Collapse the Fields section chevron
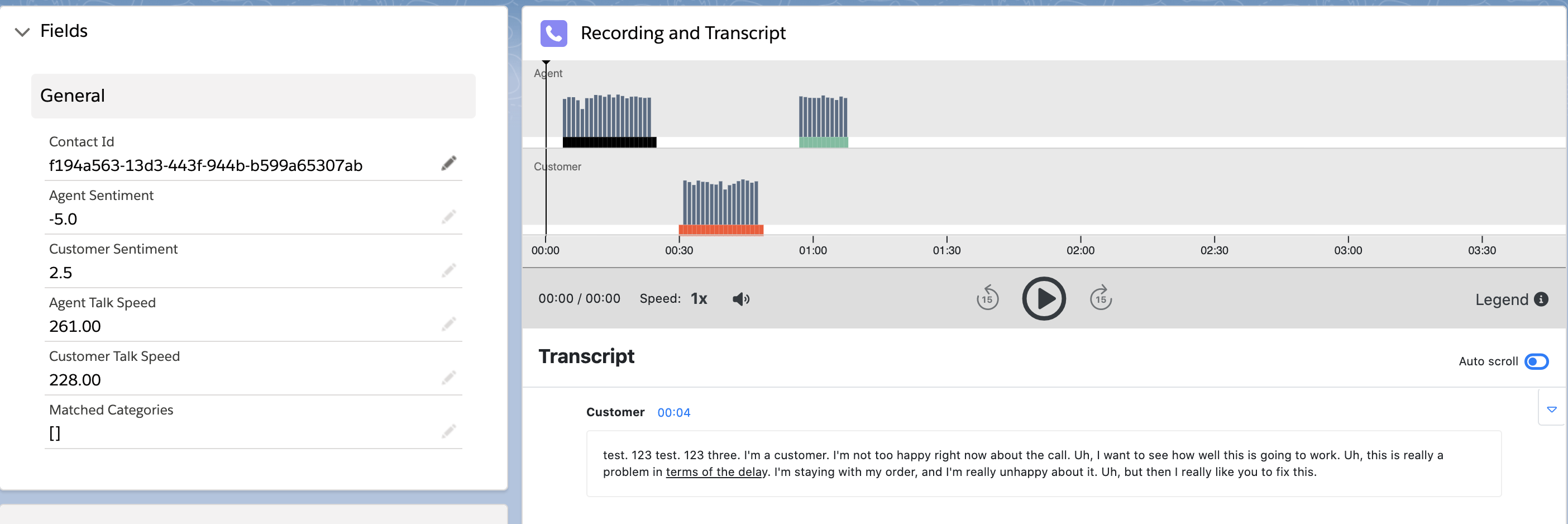The width and height of the screenshot is (1568, 524). (22, 32)
